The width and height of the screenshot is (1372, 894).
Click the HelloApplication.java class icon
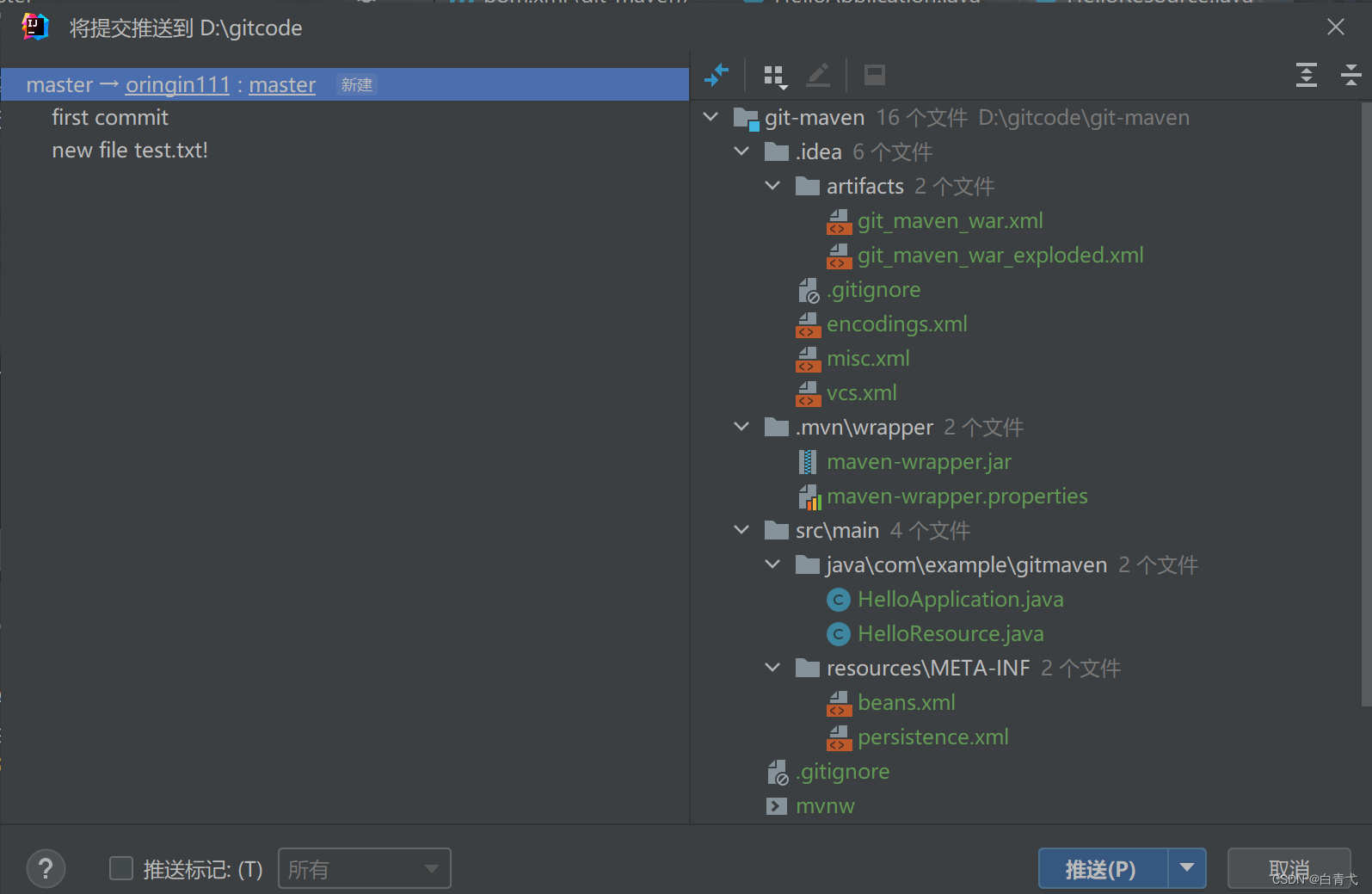click(839, 600)
